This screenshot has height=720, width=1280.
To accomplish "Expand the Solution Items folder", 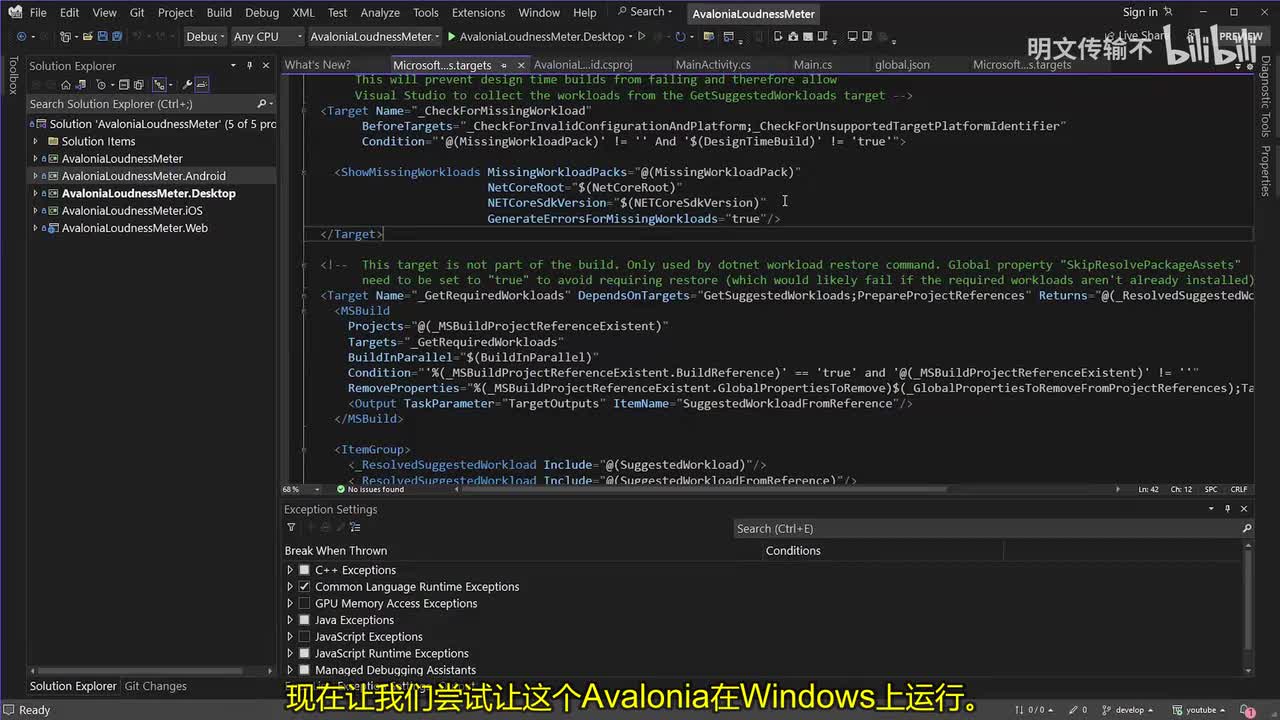I will [36, 141].
